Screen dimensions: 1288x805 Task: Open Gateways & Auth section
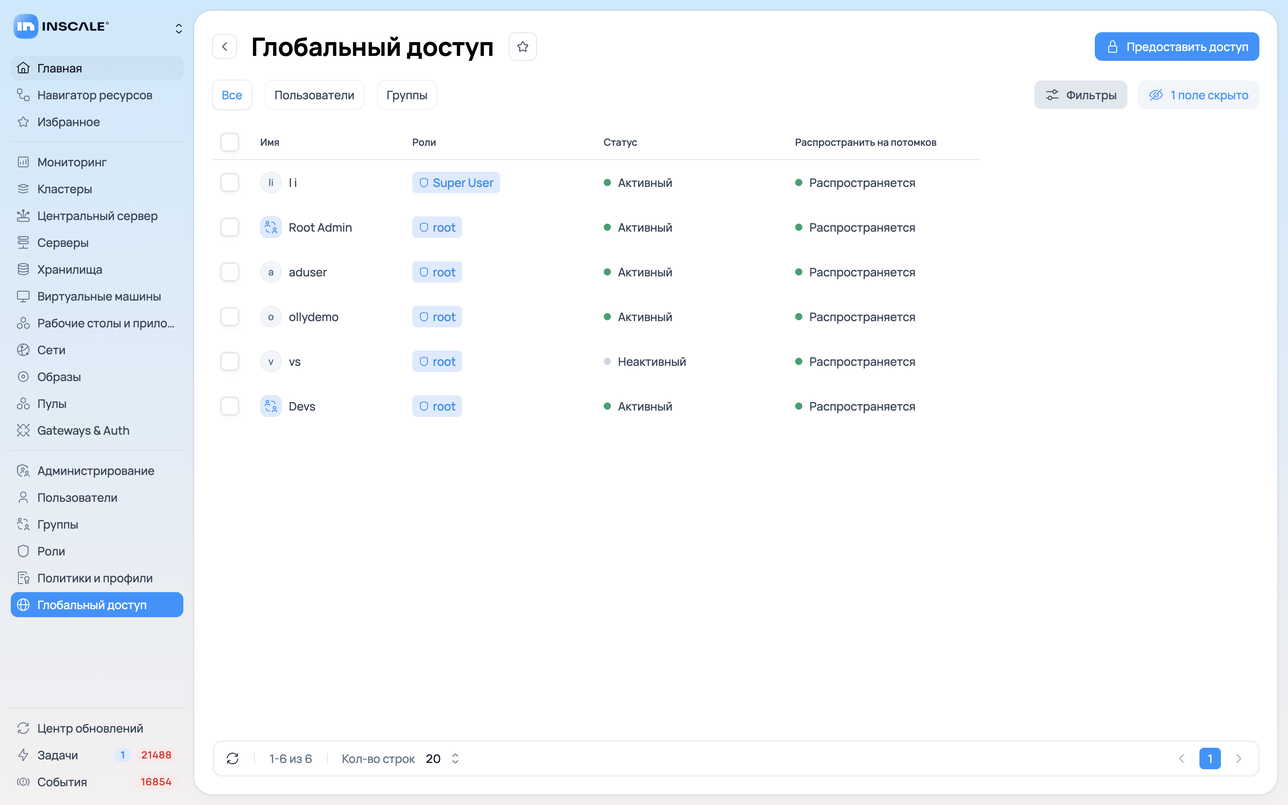(x=97, y=431)
